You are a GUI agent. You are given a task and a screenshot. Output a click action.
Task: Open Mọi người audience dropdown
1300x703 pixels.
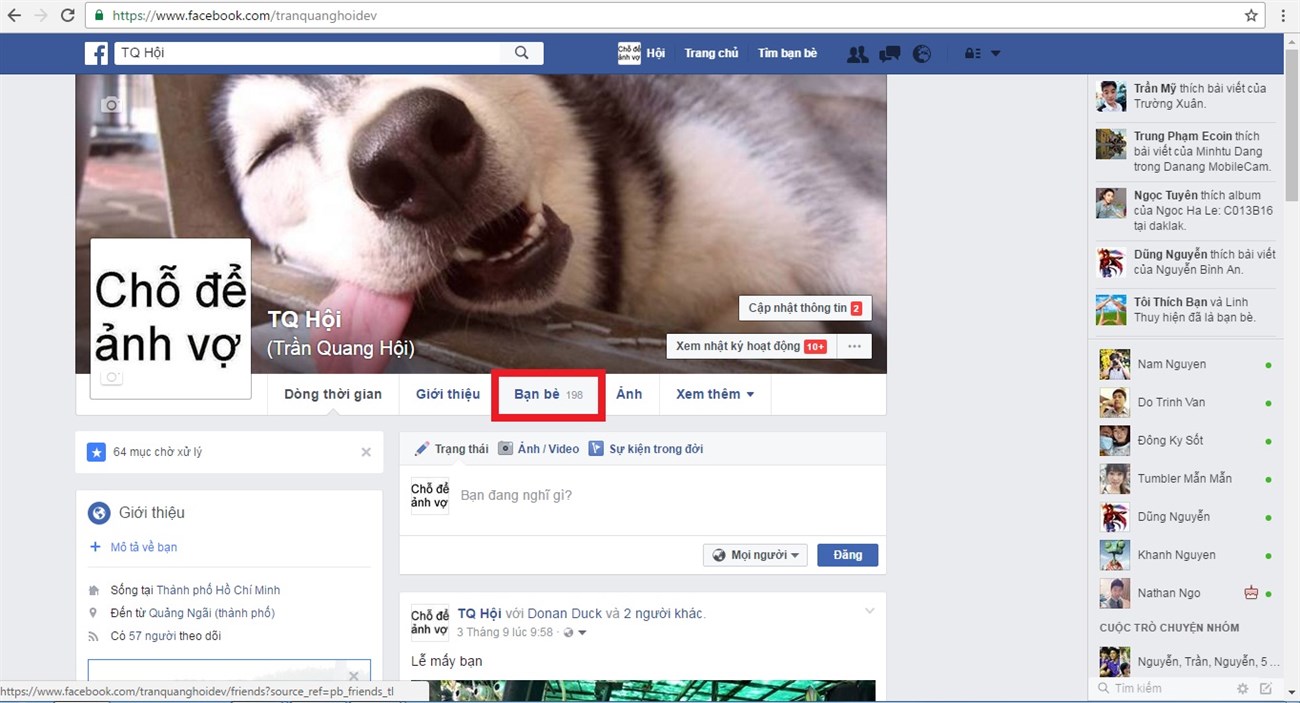coord(755,555)
